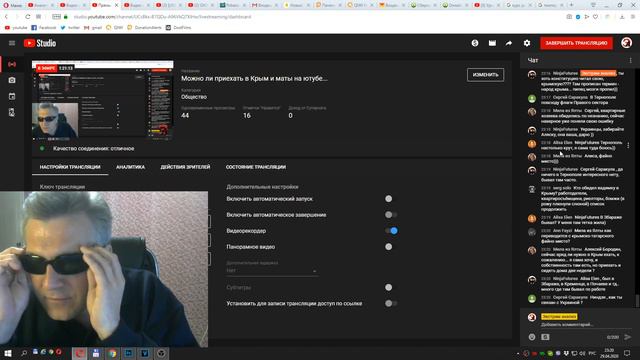Reload the page in the browser
640x360 pixels.
(27, 17)
